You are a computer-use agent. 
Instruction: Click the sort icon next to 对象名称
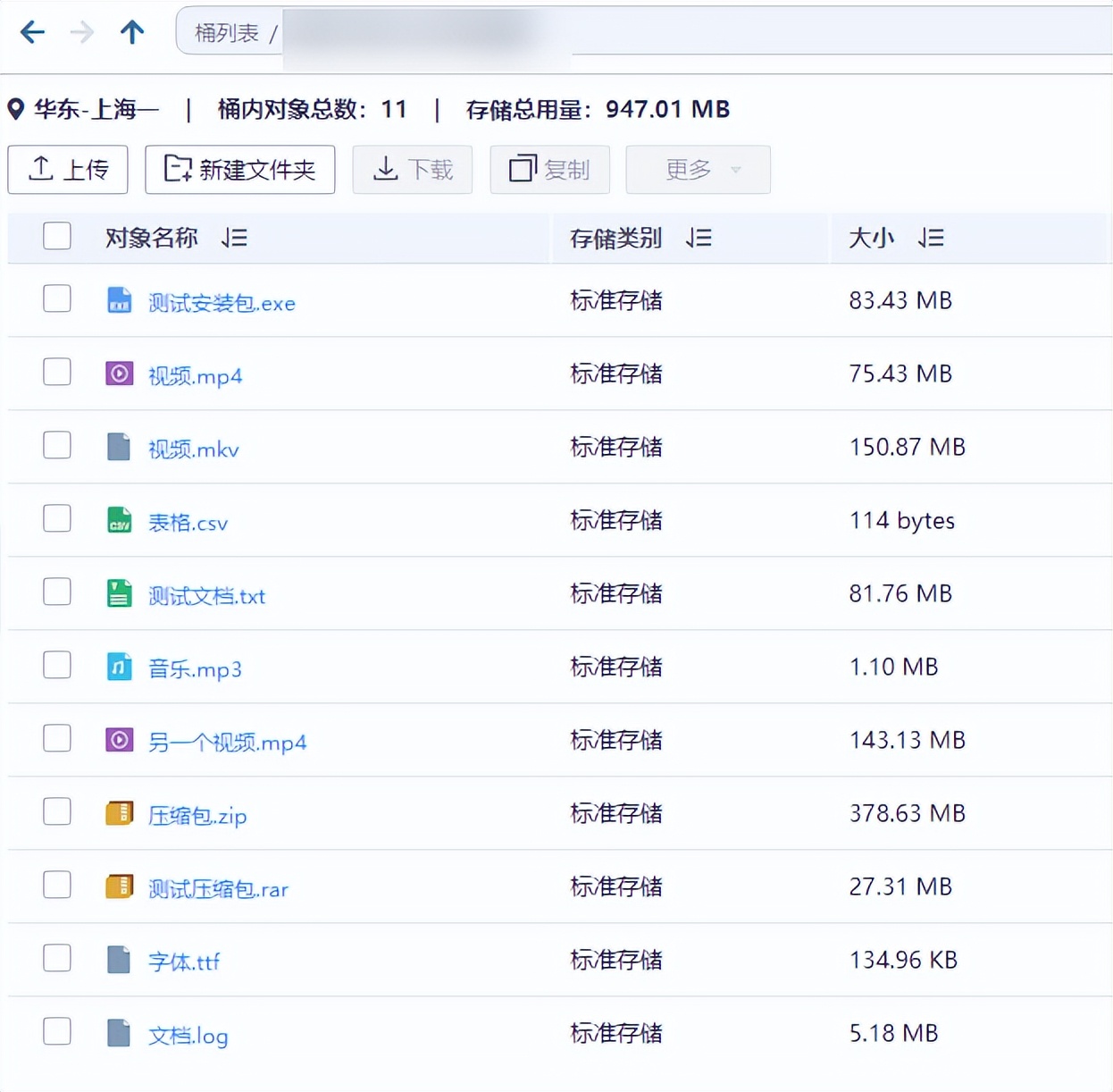tap(233, 238)
